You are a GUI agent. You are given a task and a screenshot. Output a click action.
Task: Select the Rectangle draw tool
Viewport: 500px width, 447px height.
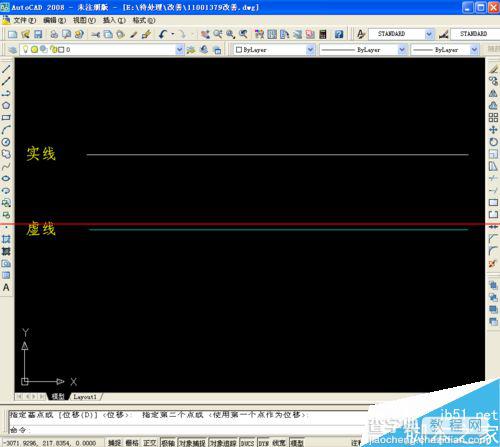click(6, 117)
